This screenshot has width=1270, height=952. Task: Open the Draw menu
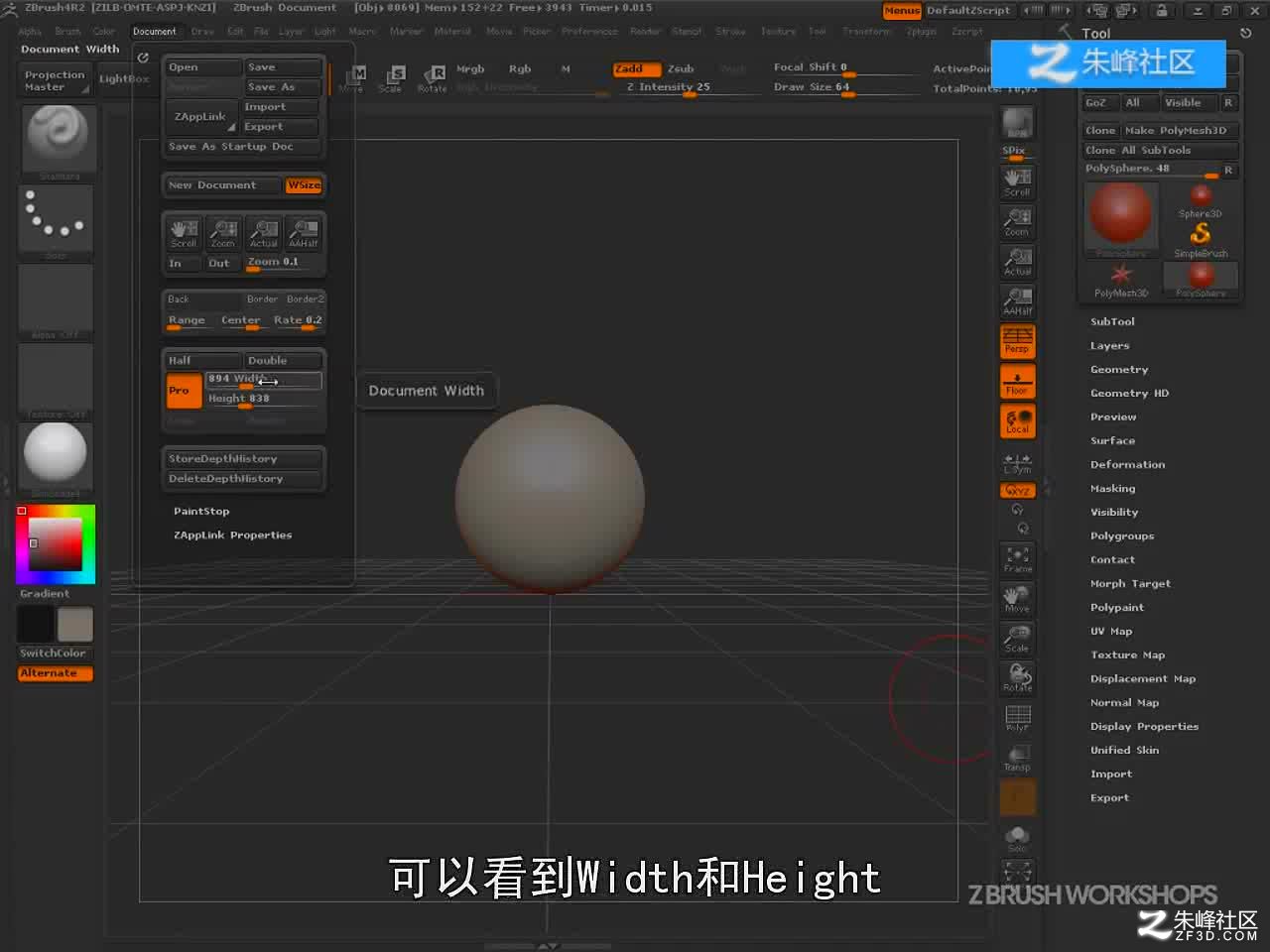click(202, 31)
